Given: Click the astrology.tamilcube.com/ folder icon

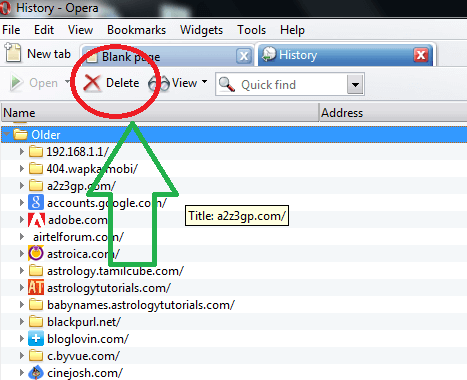Looking at the screenshot, I should click(36, 271).
